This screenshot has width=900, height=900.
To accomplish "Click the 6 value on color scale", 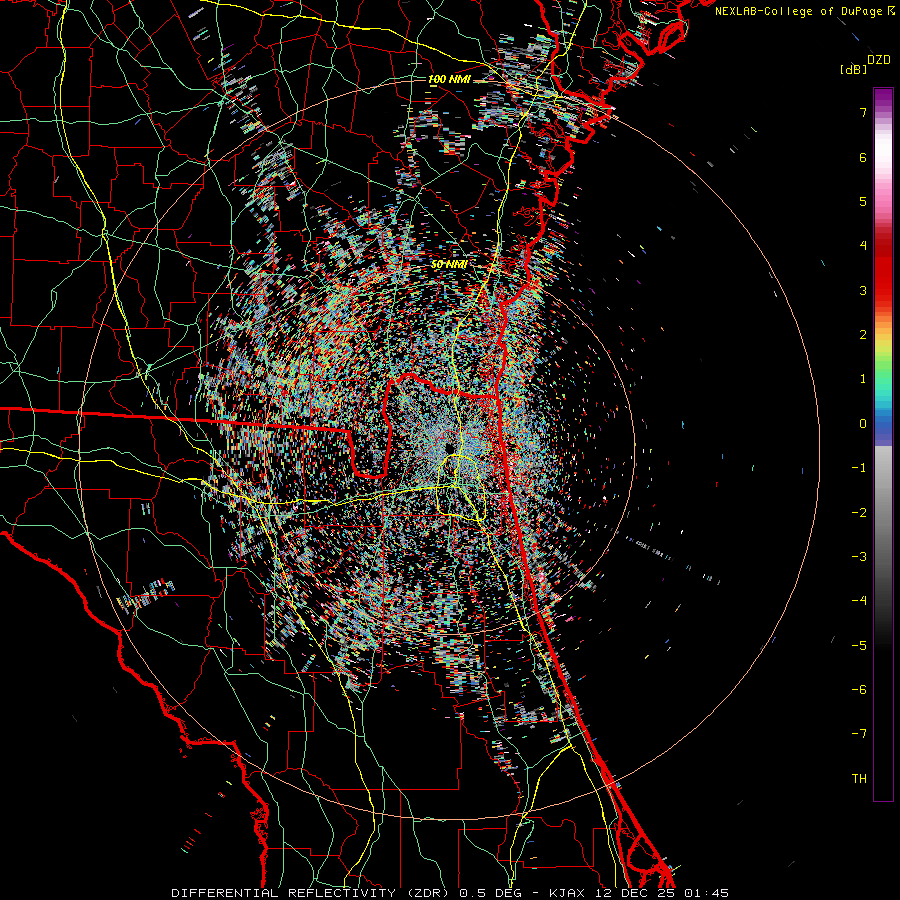I will click(x=863, y=157).
